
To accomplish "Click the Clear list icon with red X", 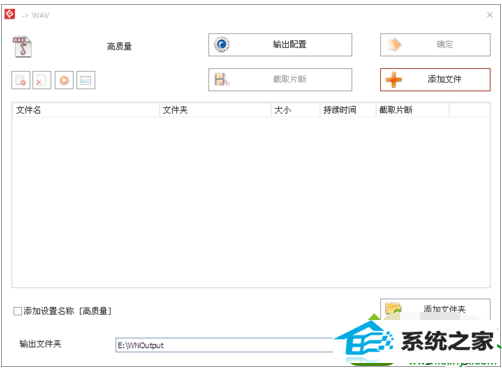I will (42, 80).
